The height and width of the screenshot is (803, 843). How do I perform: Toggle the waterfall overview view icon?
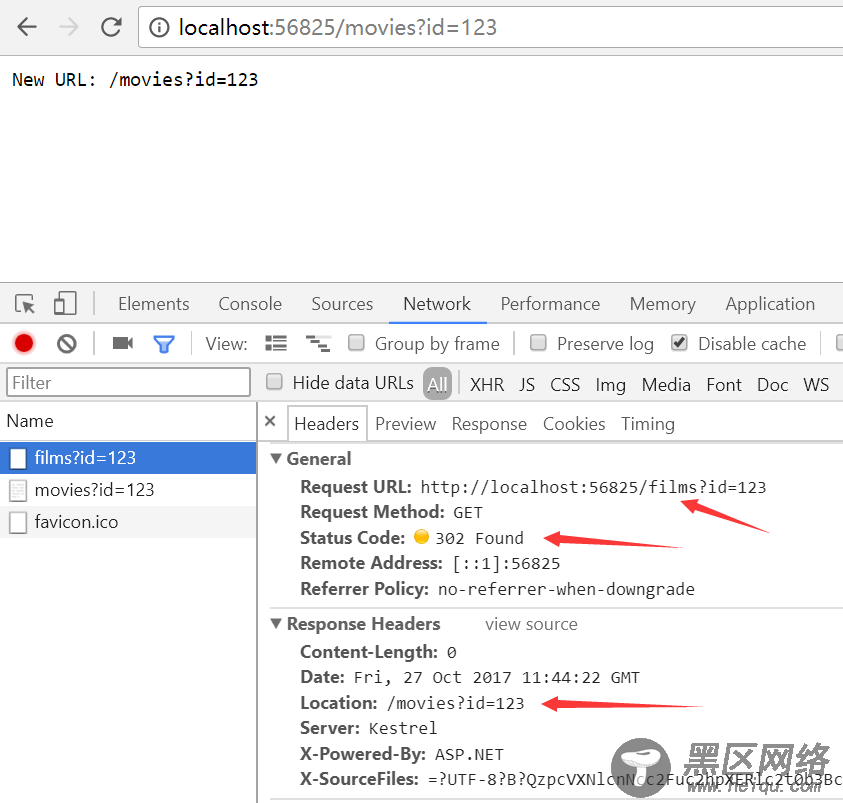[318, 343]
